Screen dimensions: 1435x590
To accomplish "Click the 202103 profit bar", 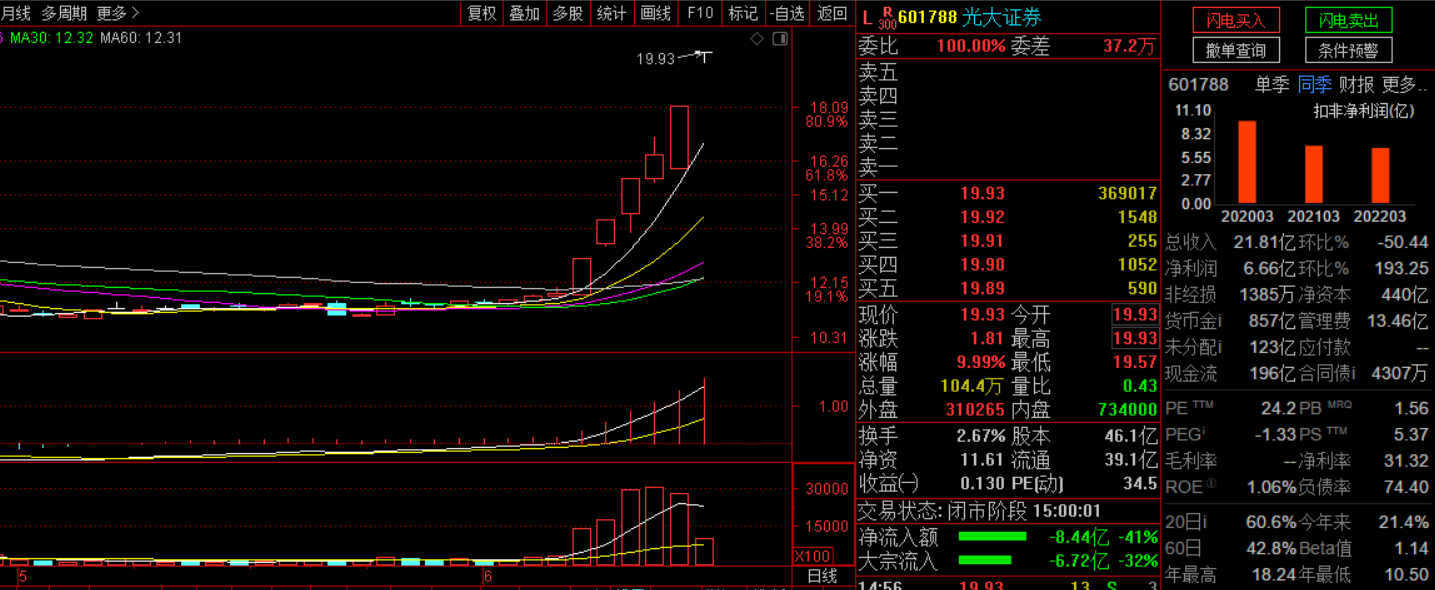I will 1314,175.
